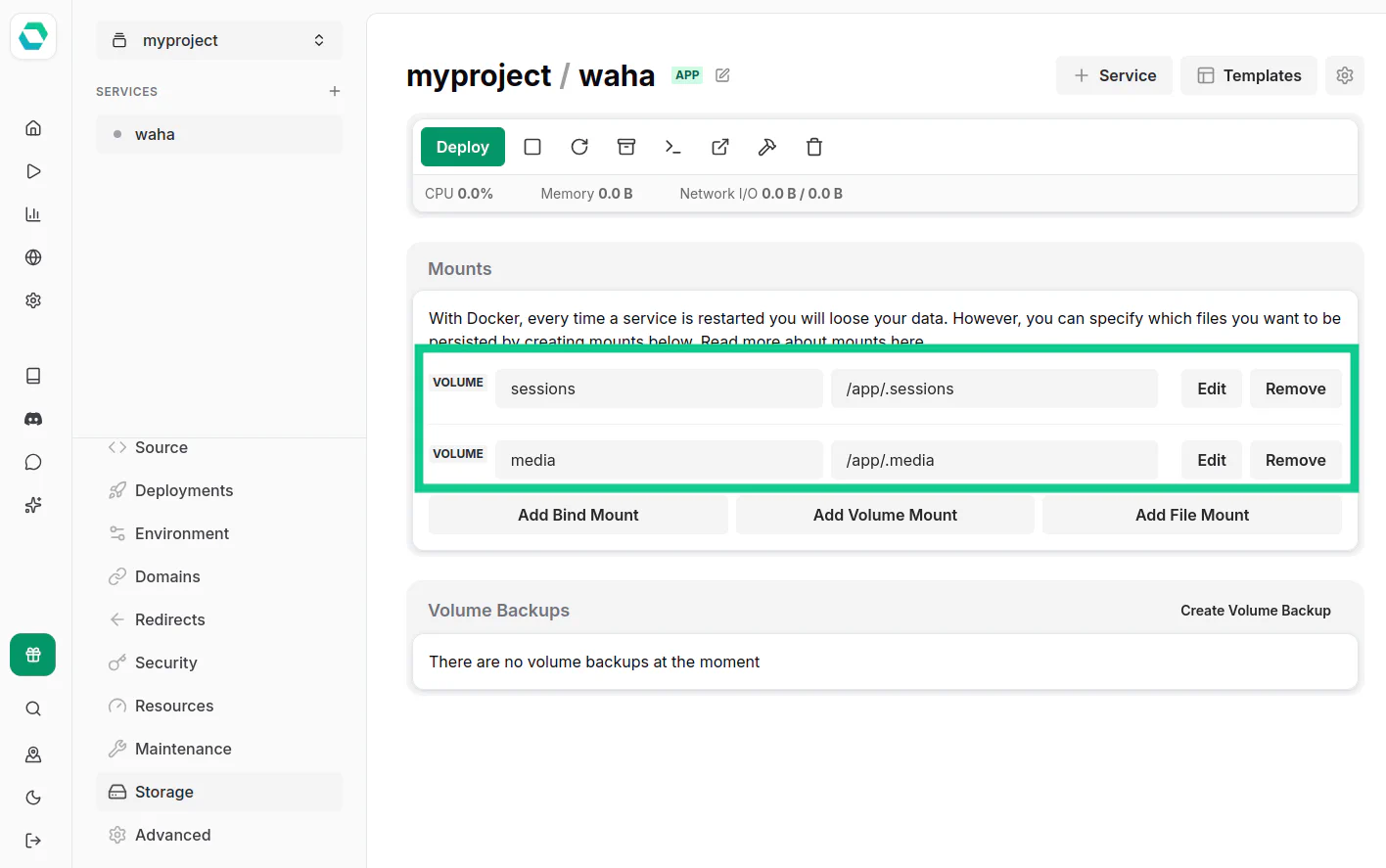
Task: Open the app in a new tab with the external link icon
Action: (x=720, y=147)
